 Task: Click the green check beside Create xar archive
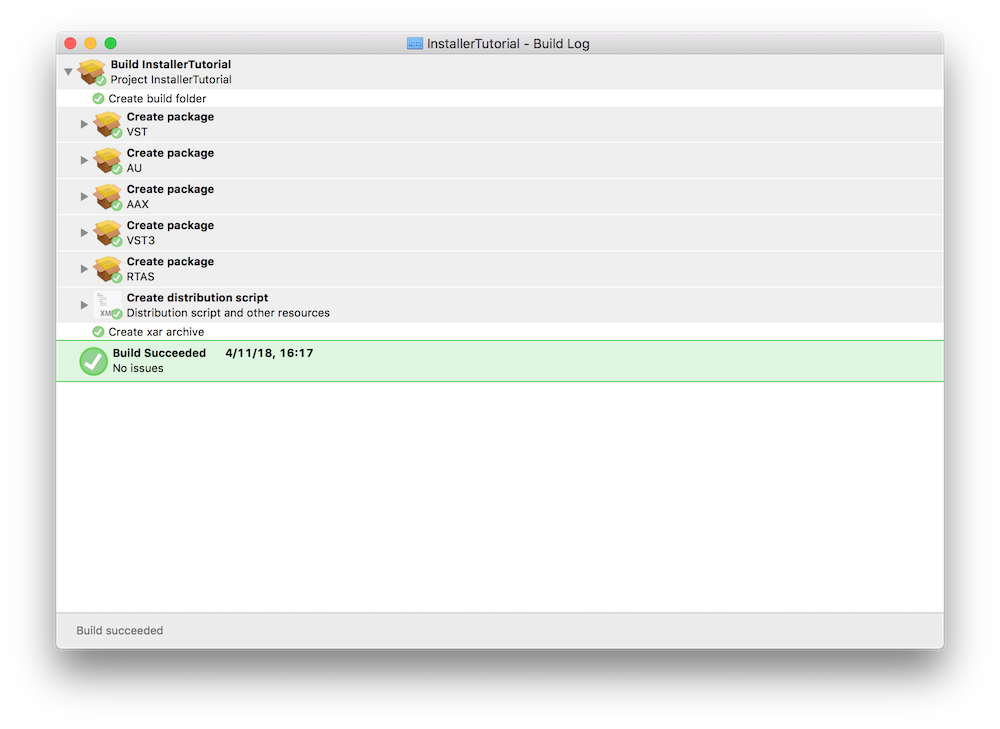pos(98,332)
